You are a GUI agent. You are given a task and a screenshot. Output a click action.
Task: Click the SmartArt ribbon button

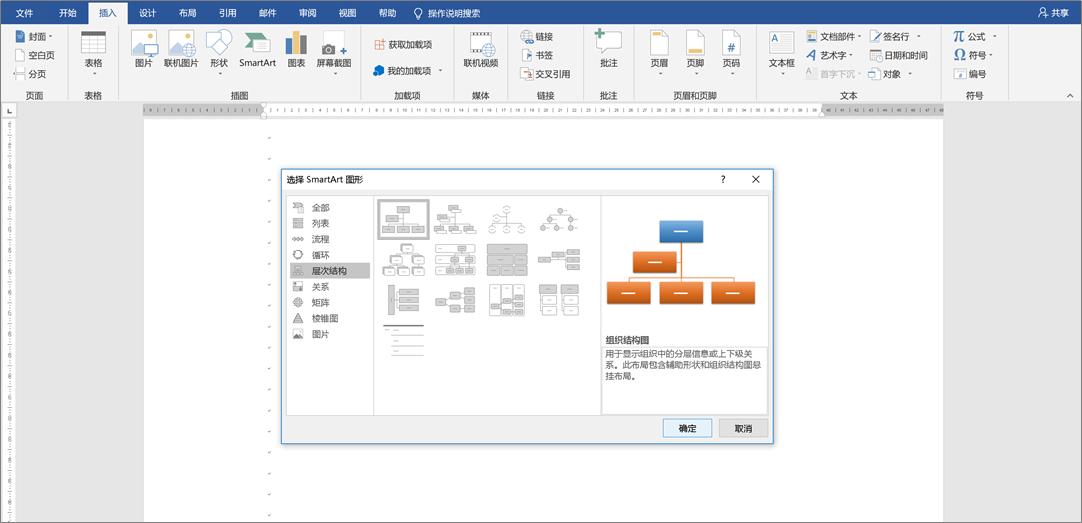point(257,50)
